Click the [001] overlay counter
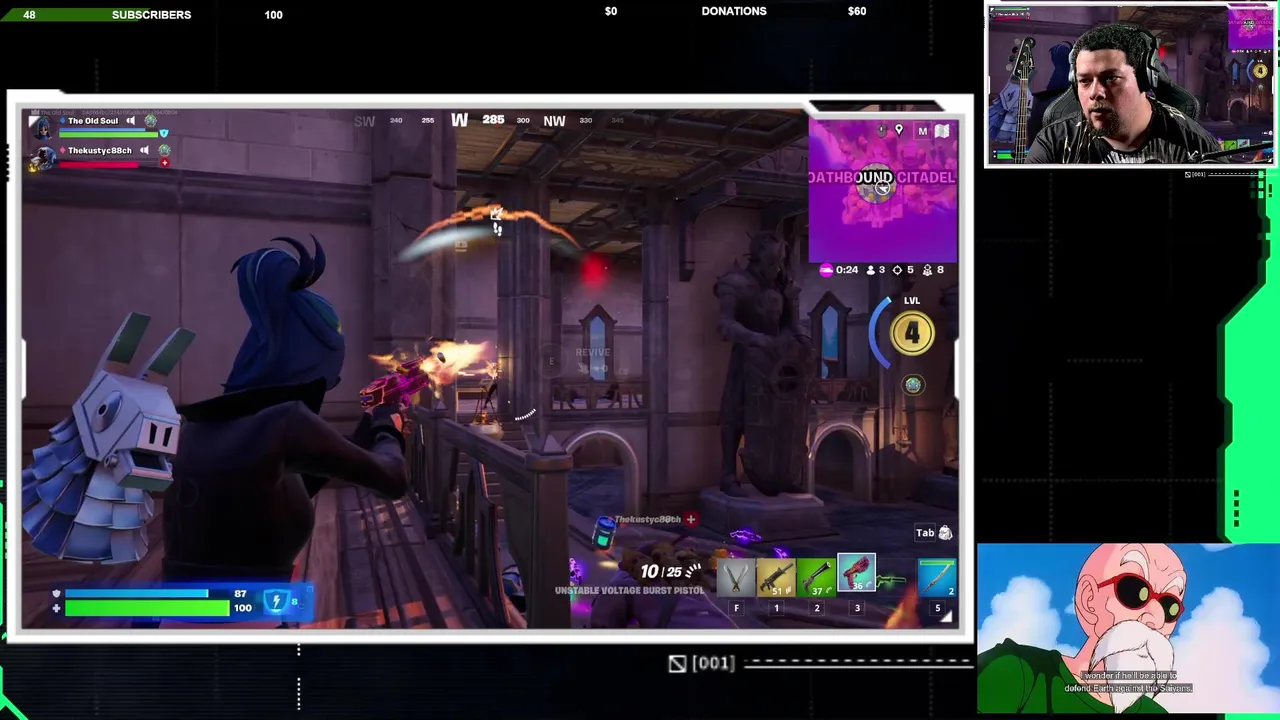The width and height of the screenshot is (1280, 720). [713, 663]
